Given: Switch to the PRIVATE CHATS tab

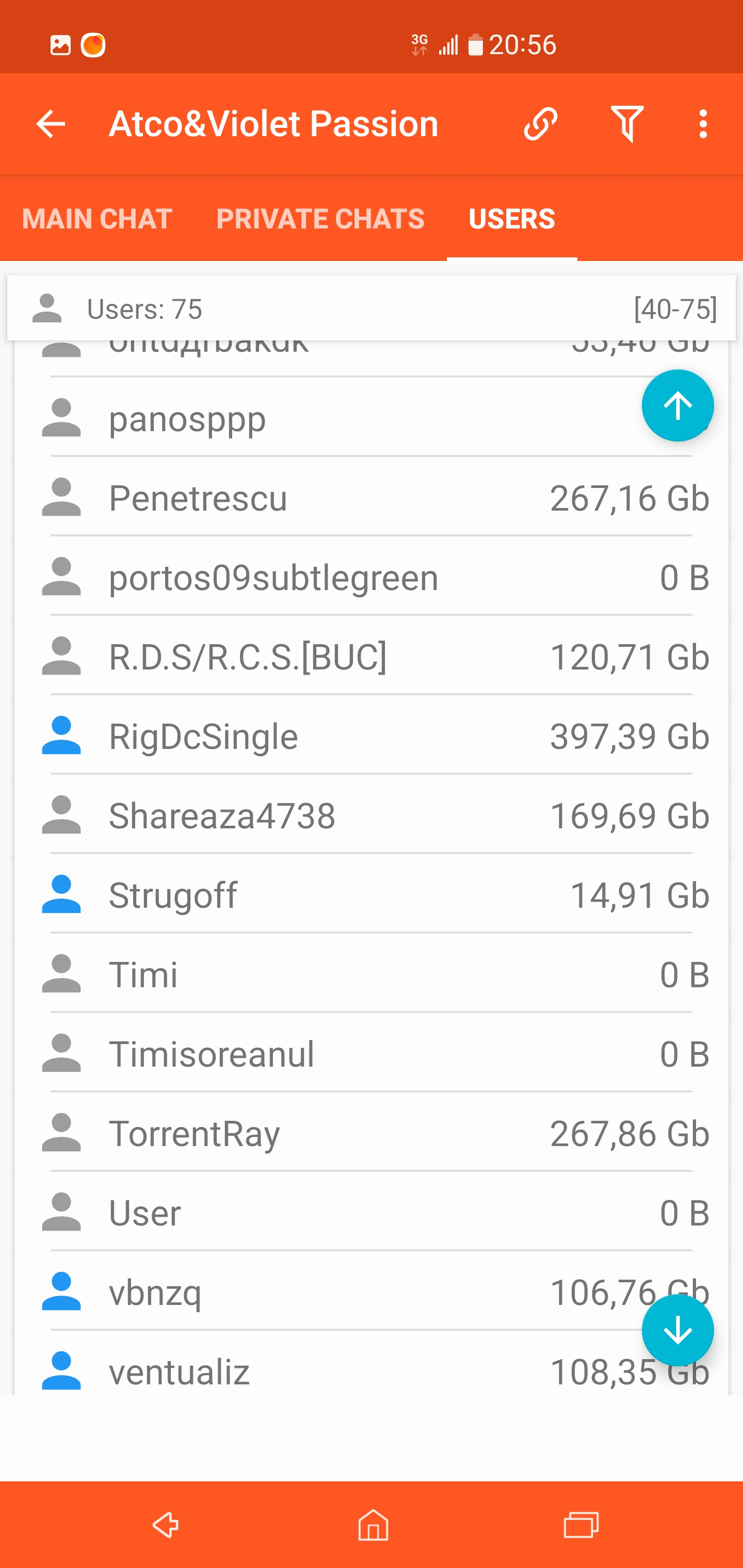Looking at the screenshot, I should click(x=320, y=219).
